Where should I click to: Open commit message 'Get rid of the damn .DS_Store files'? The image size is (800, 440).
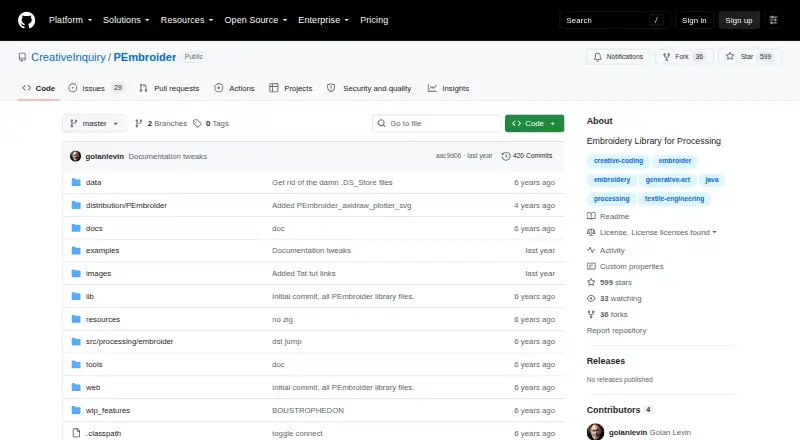332,182
